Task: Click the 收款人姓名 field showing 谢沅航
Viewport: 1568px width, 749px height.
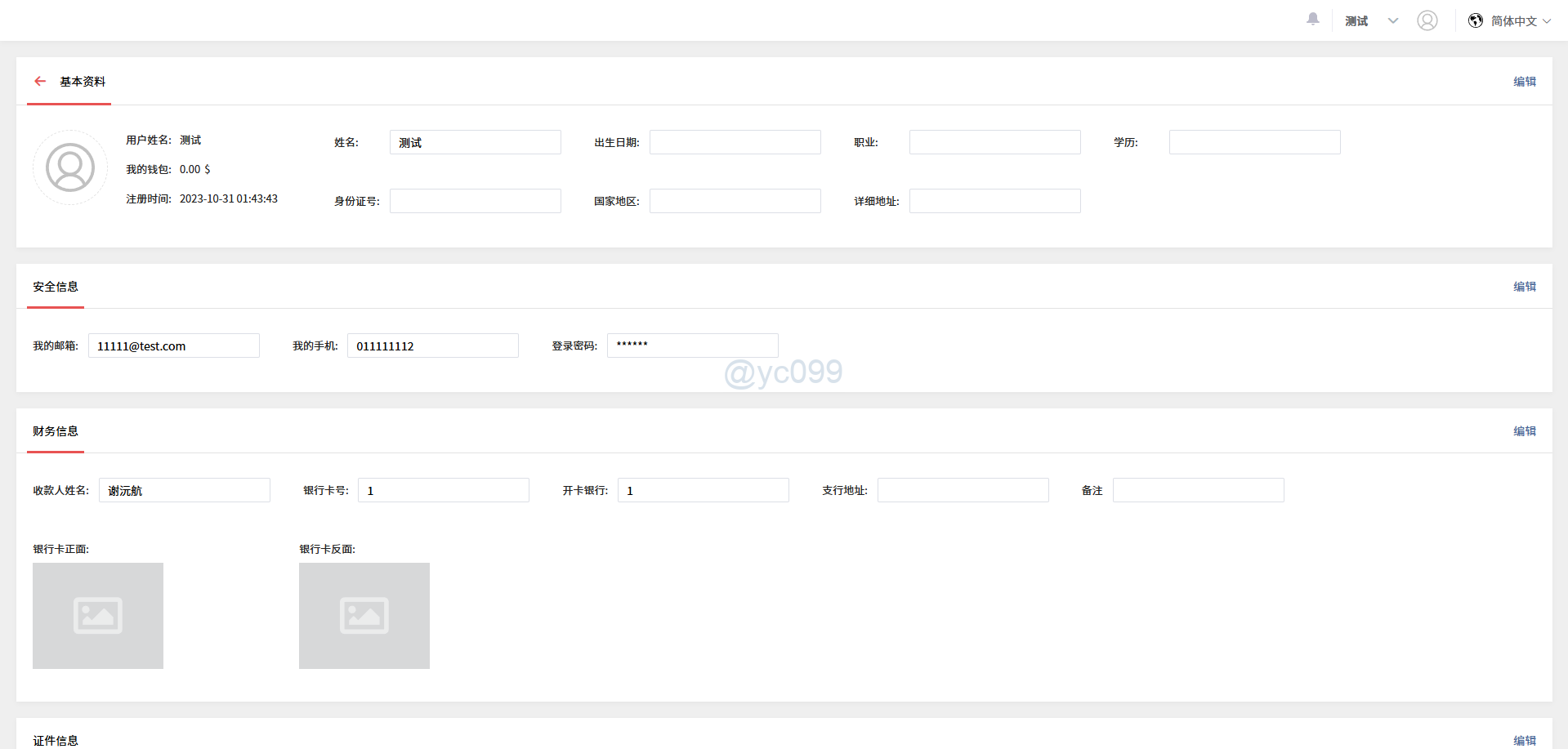Action: coord(184,490)
